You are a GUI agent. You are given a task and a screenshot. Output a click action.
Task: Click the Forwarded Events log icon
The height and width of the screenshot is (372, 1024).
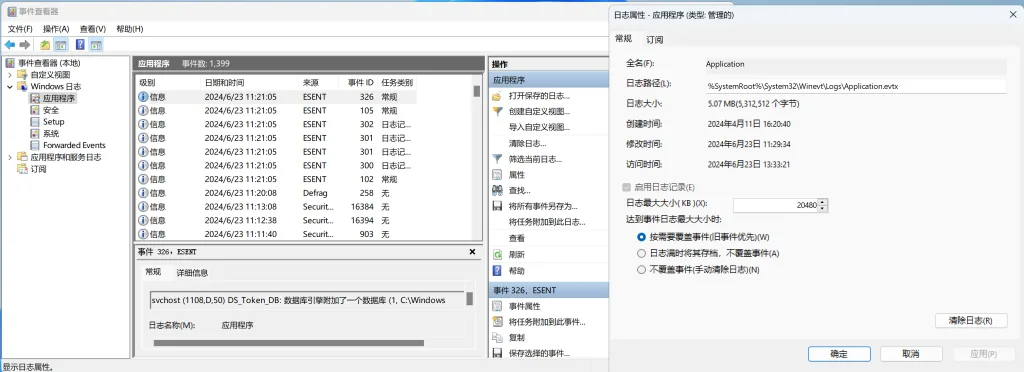pyautogui.click(x=36, y=146)
